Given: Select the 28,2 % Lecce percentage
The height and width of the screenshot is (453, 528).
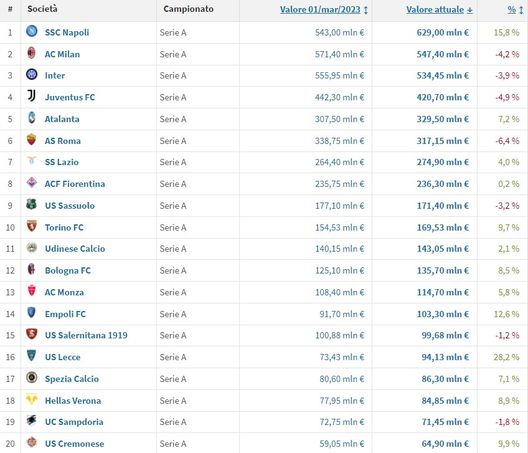Looking at the screenshot, I should point(506,357).
